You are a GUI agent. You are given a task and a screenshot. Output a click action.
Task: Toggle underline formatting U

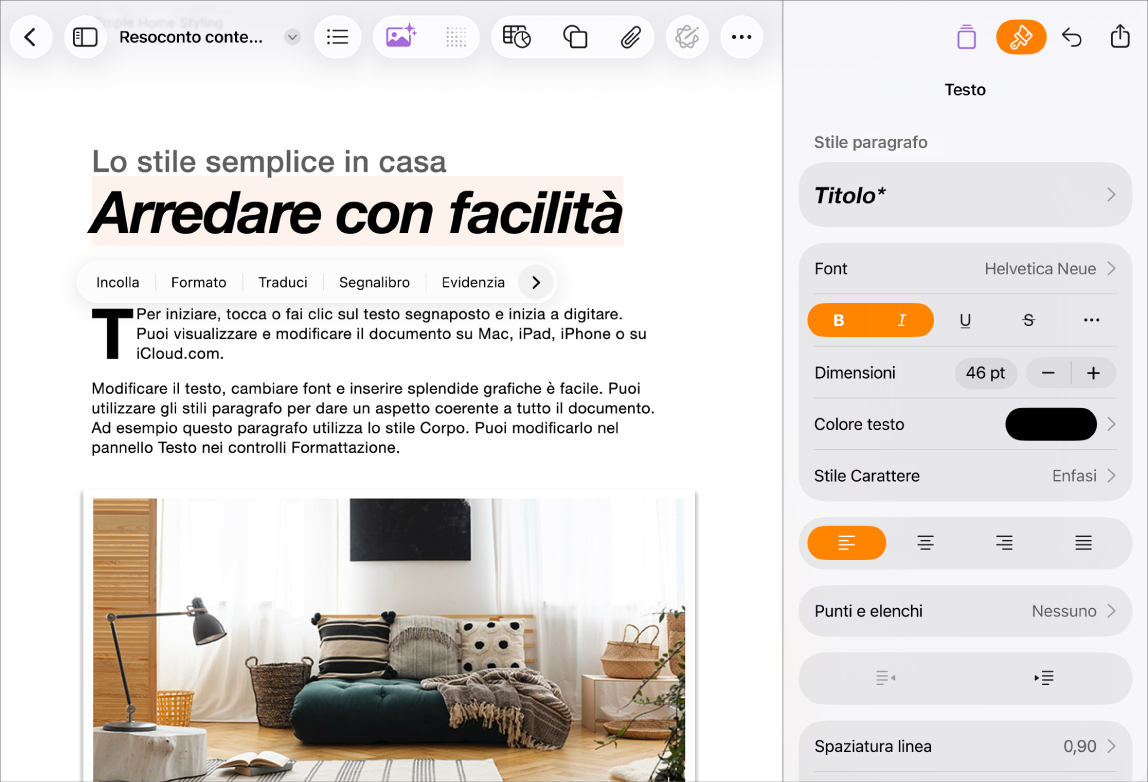click(965, 321)
